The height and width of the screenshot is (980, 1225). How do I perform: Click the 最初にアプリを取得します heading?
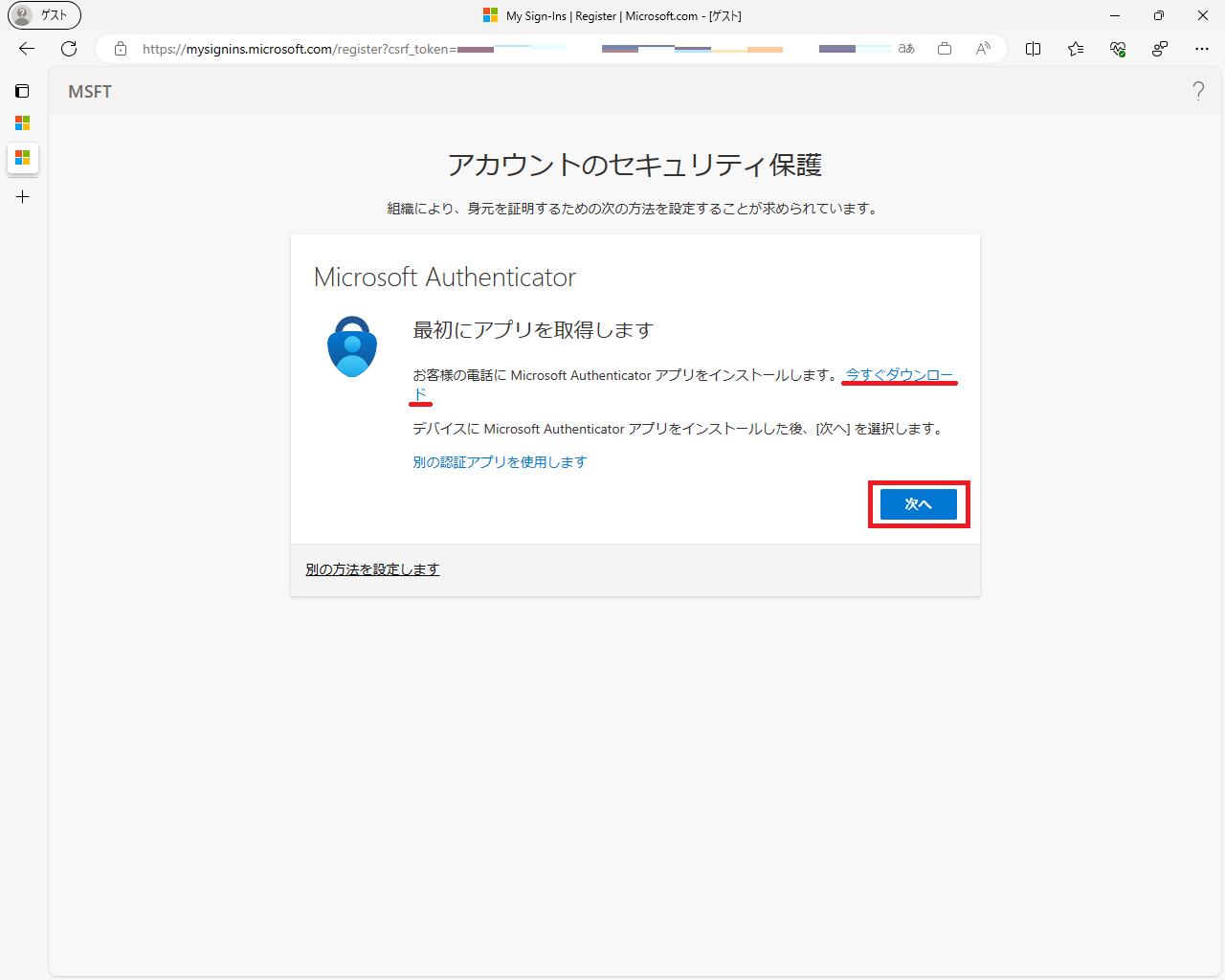pos(533,330)
